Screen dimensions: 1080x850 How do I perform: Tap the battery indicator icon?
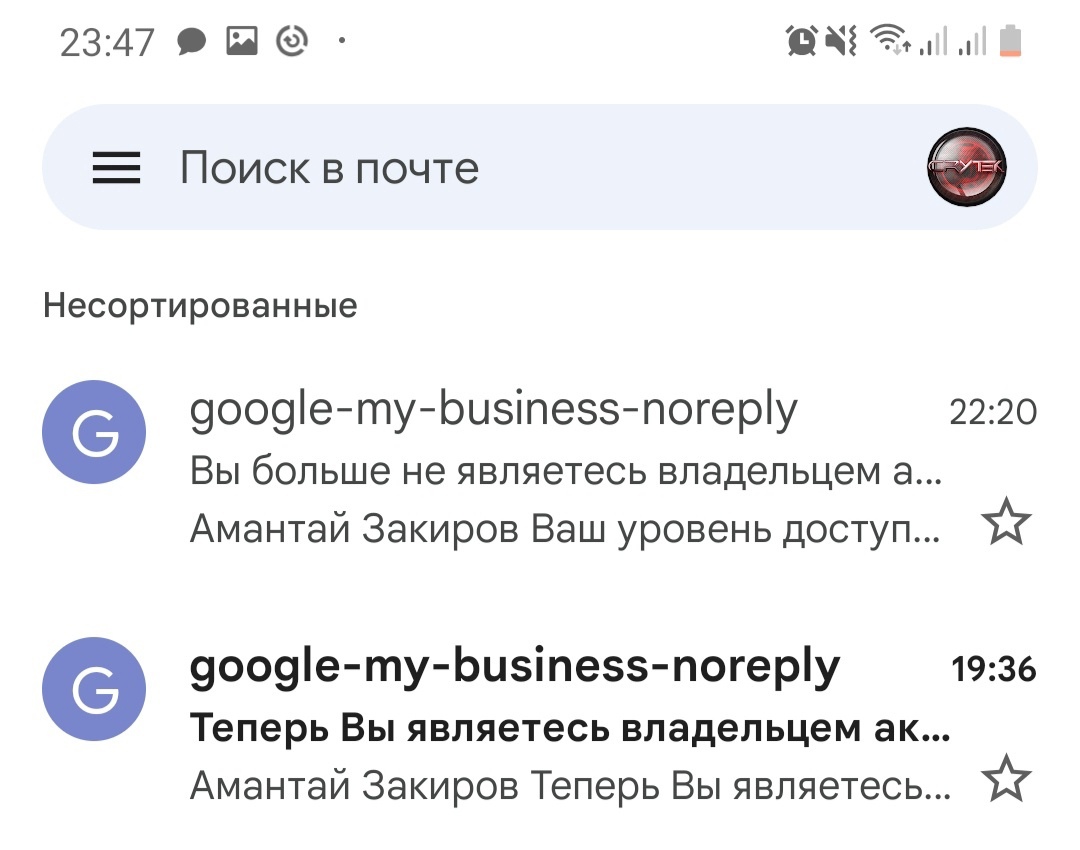(1011, 41)
